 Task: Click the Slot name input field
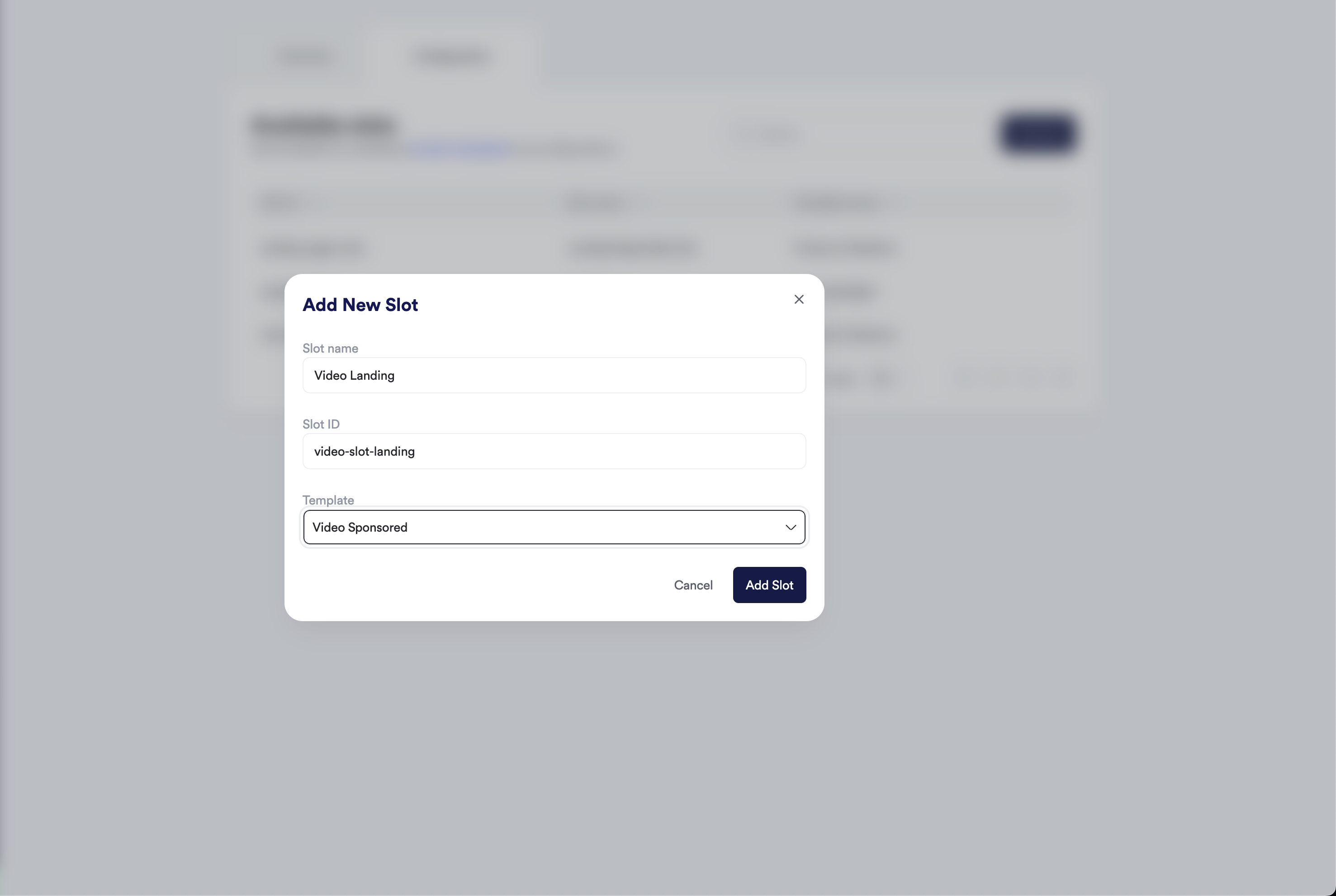pyautogui.click(x=554, y=375)
